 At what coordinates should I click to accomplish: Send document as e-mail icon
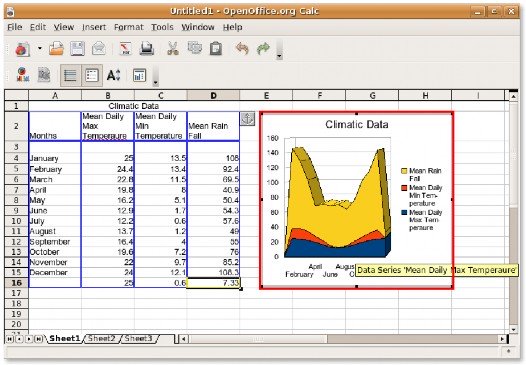tap(99, 49)
